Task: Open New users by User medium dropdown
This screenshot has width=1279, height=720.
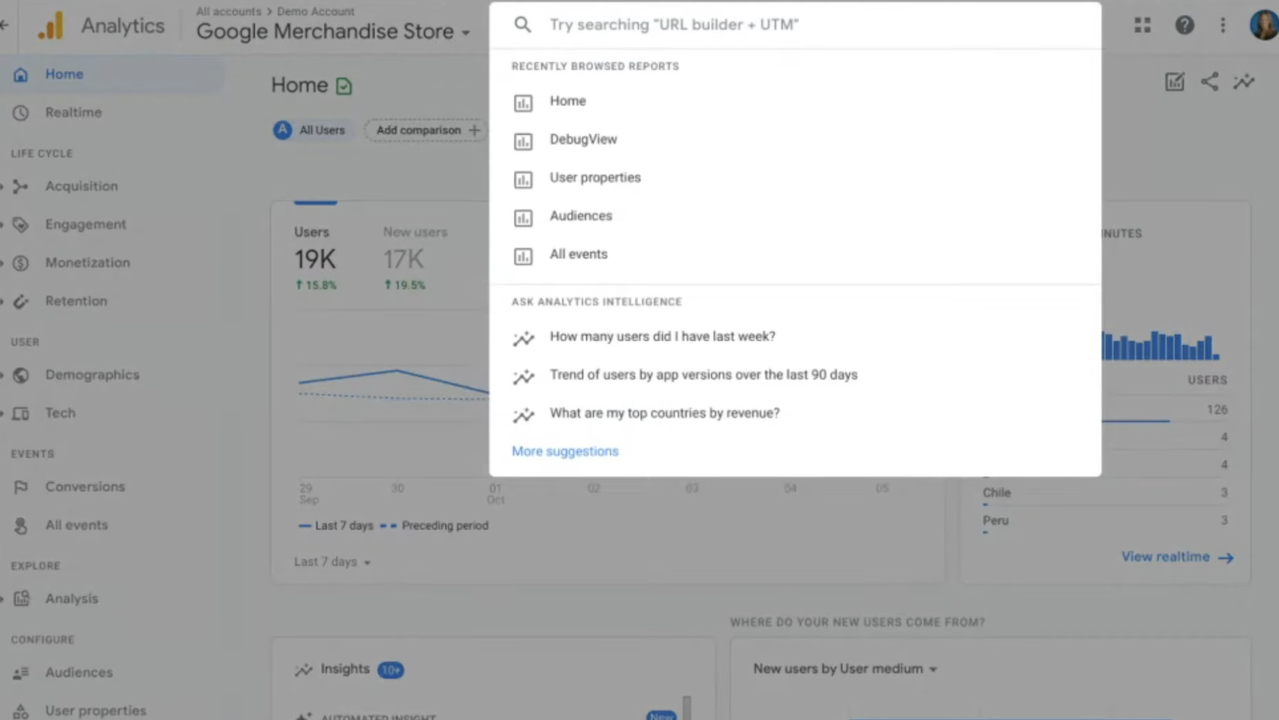Action: (x=845, y=669)
